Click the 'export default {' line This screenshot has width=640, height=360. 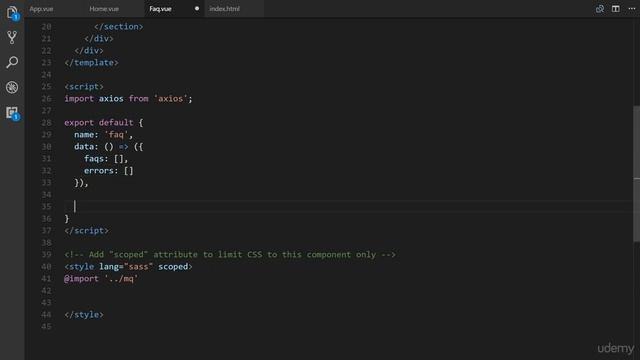(x=104, y=122)
